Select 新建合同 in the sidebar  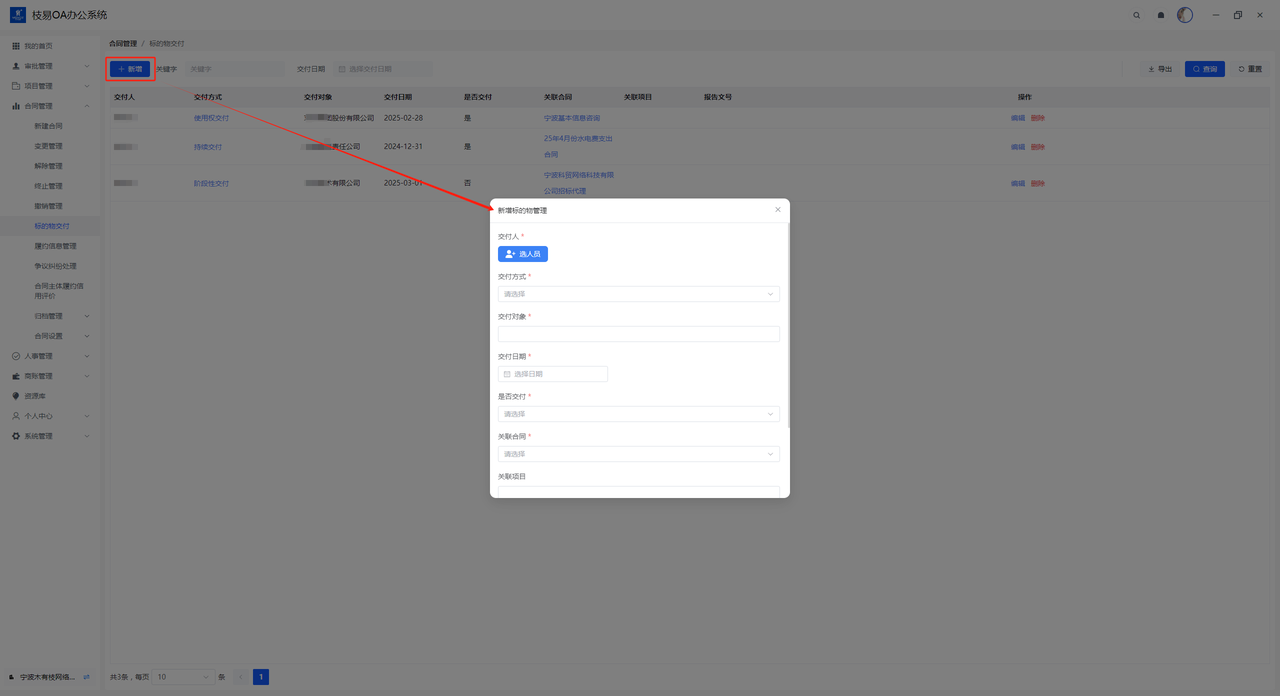click(x=48, y=126)
